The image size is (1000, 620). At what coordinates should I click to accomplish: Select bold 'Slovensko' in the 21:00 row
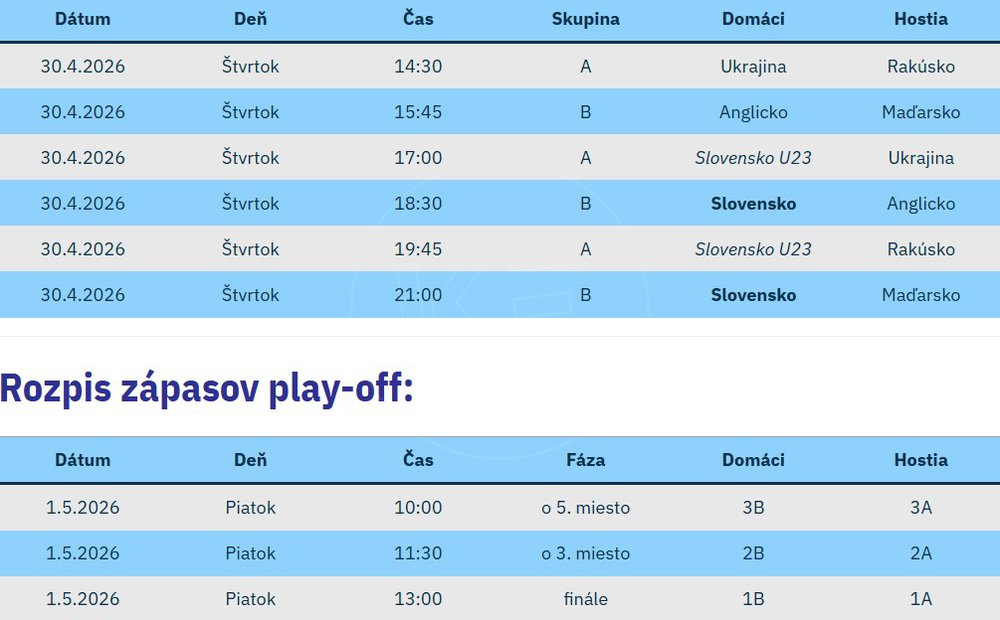[753, 295]
